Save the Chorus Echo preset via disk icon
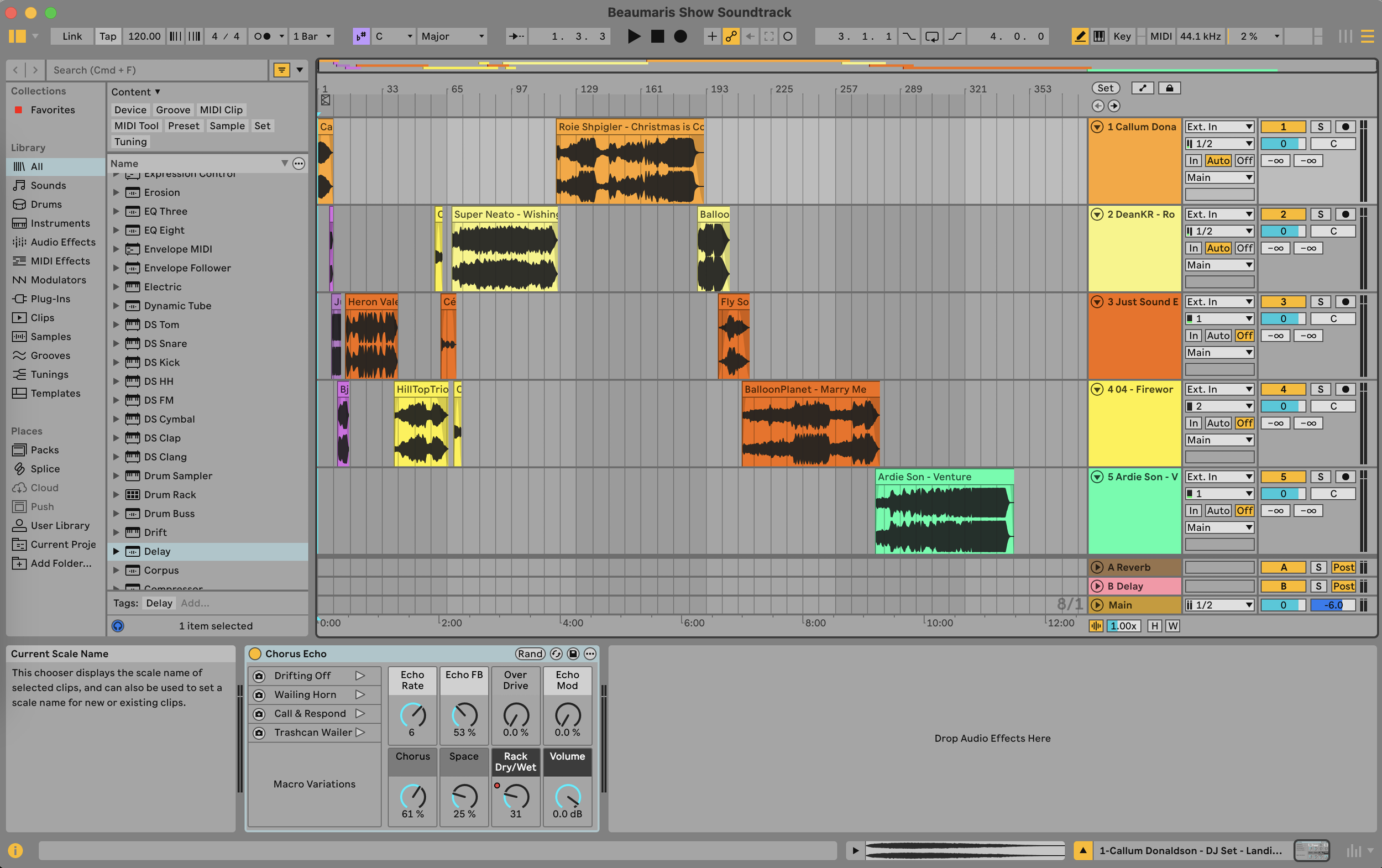This screenshot has width=1382, height=868. [x=573, y=653]
